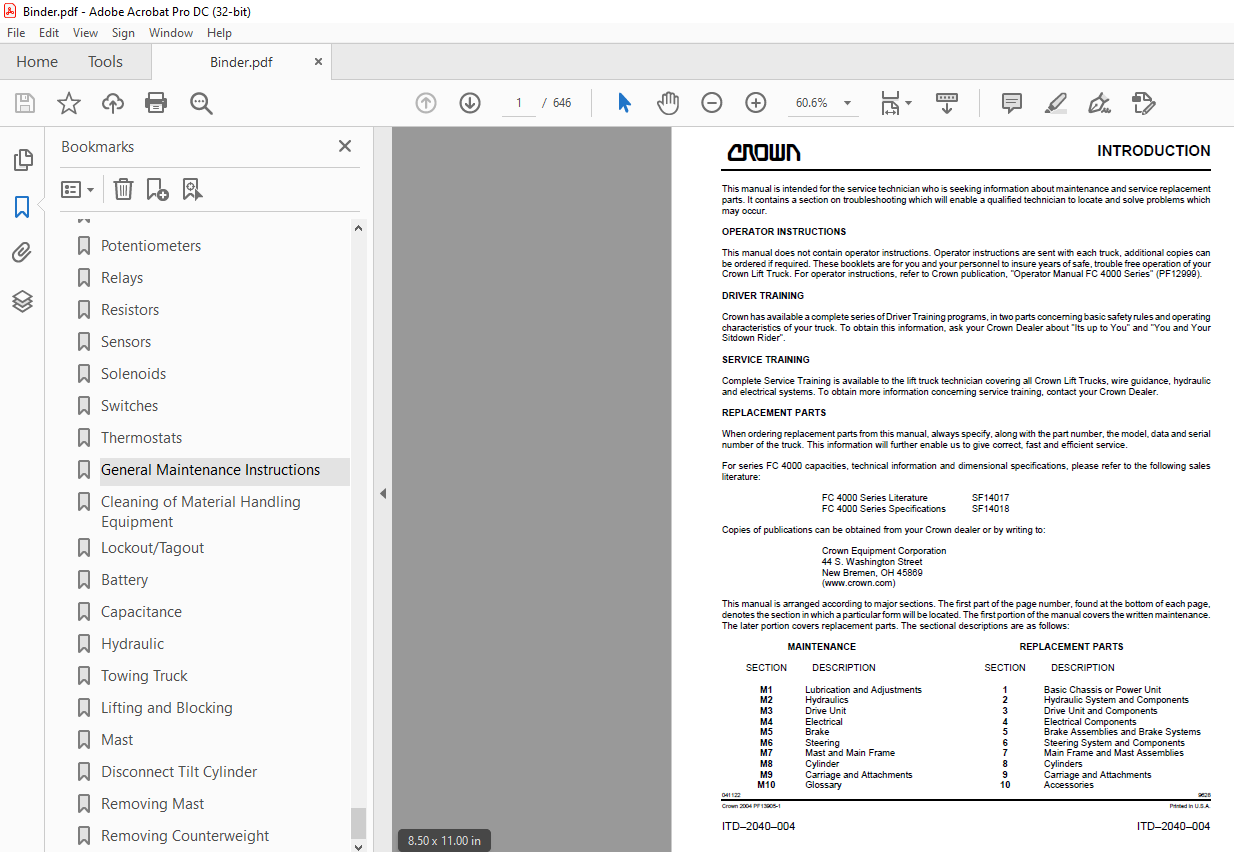Click the find bookmark icon
The width and height of the screenshot is (1234, 852).
pos(192,189)
